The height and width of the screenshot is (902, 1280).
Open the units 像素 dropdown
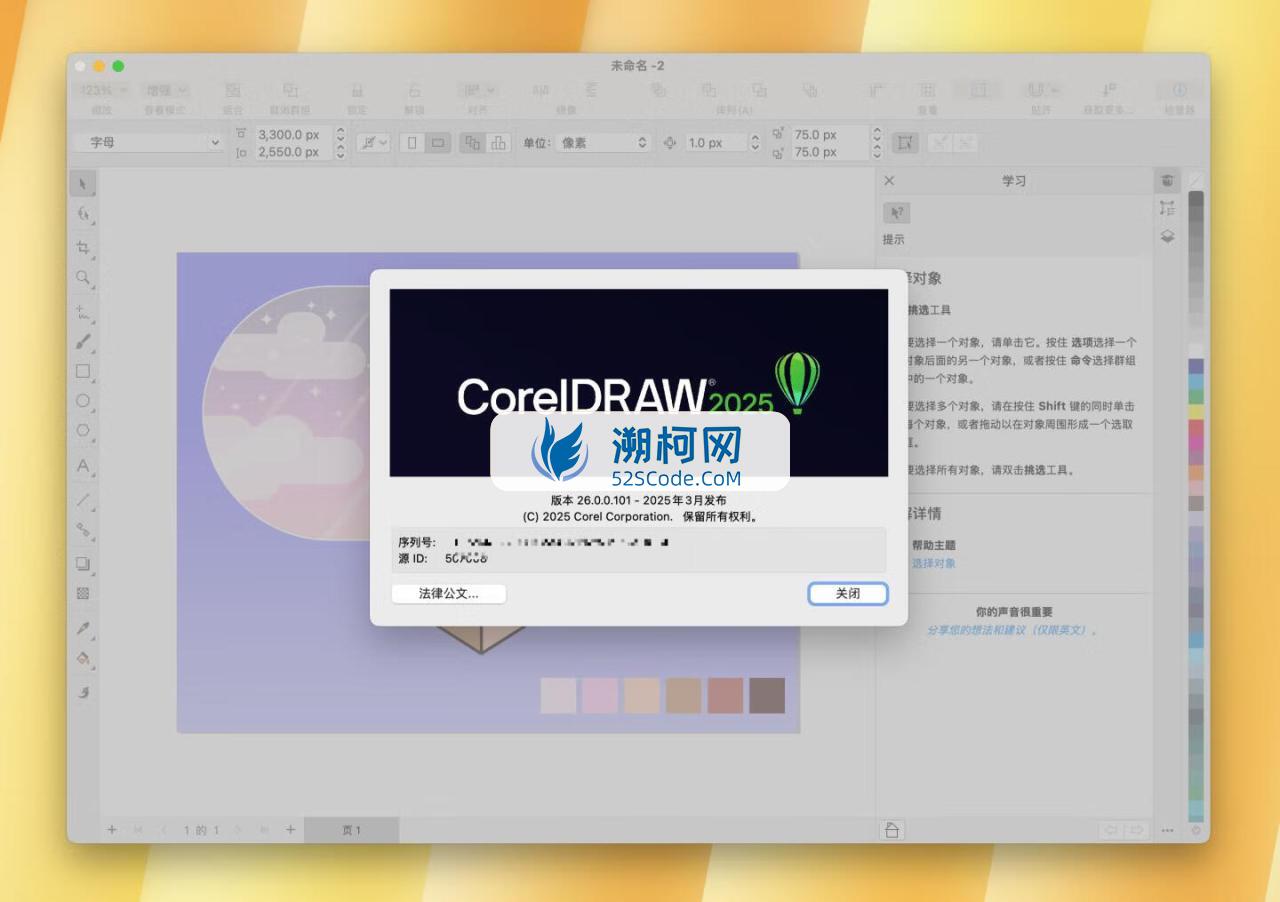pos(603,142)
